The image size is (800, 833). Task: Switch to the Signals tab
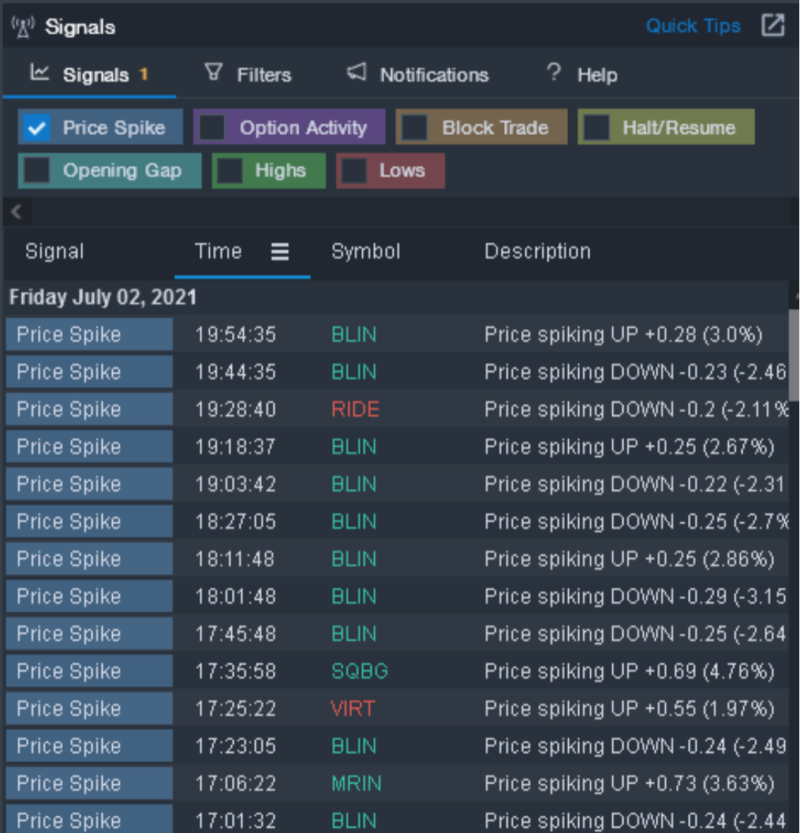(89, 74)
